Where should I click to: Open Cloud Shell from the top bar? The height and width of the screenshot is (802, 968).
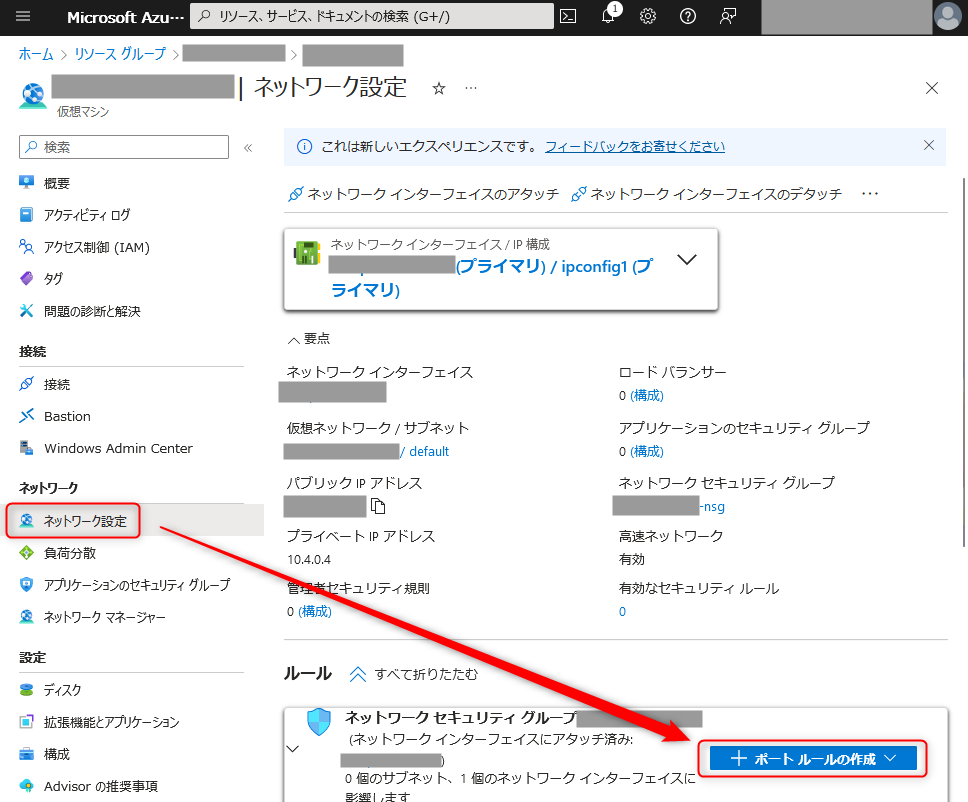coord(568,17)
